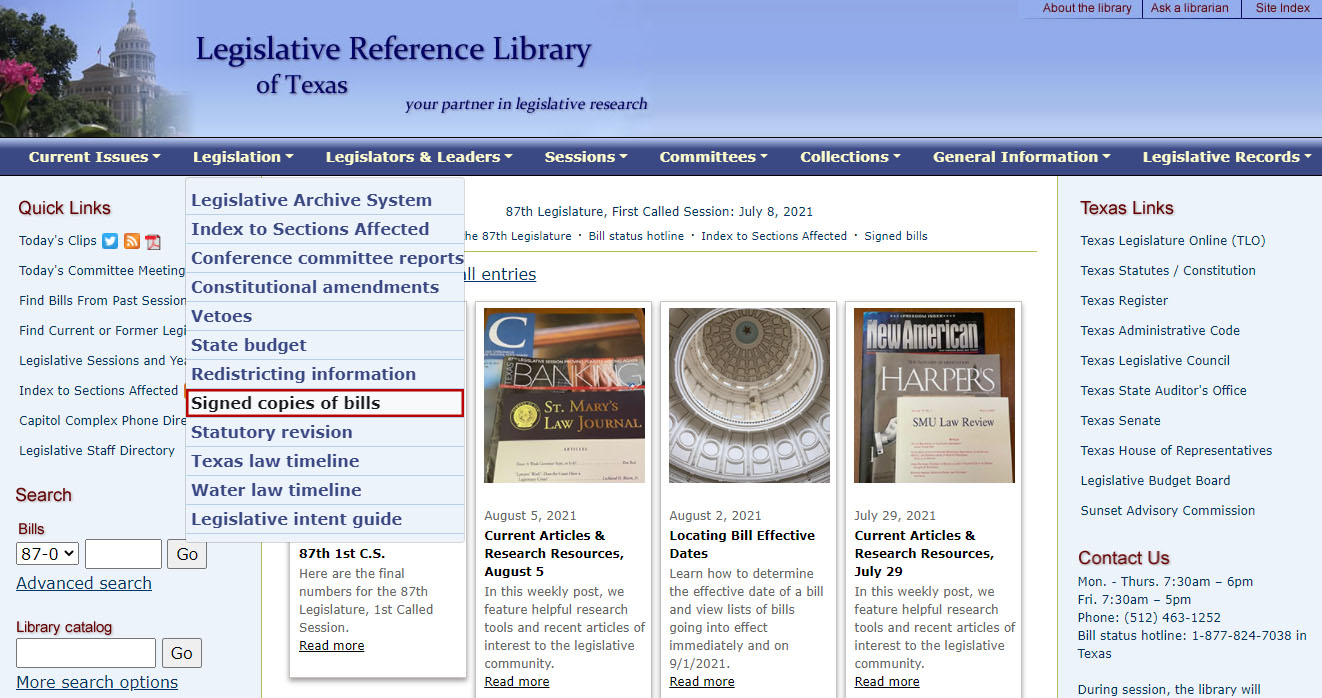Click the Harper's magazine cover image
Image resolution: width=1322 pixels, height=698 pixels.
point(934,395)
